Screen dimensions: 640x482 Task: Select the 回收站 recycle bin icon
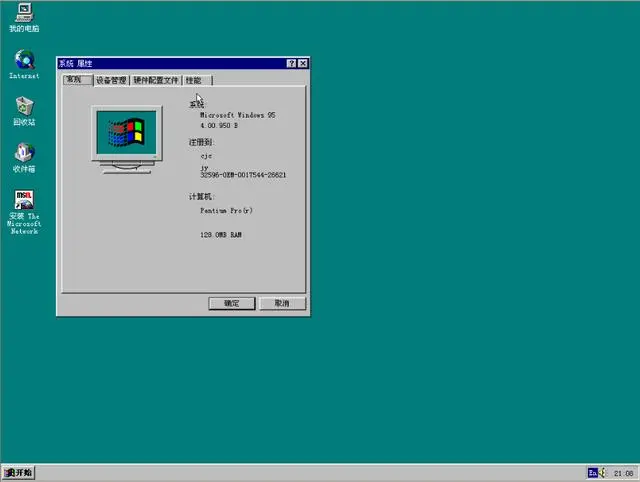[24, 111]
